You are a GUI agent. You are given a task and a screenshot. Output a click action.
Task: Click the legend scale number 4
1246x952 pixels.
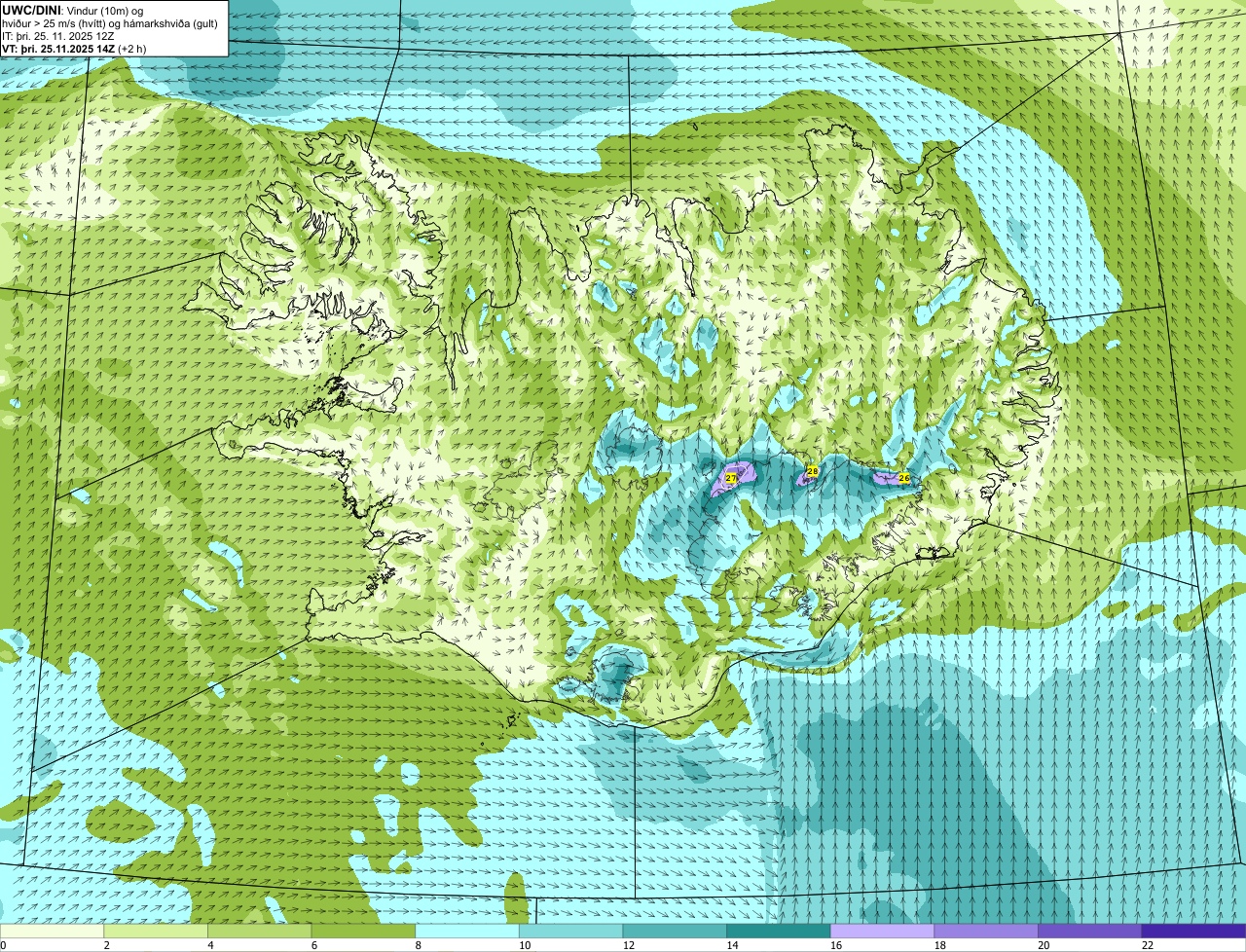tap(210, 945)
